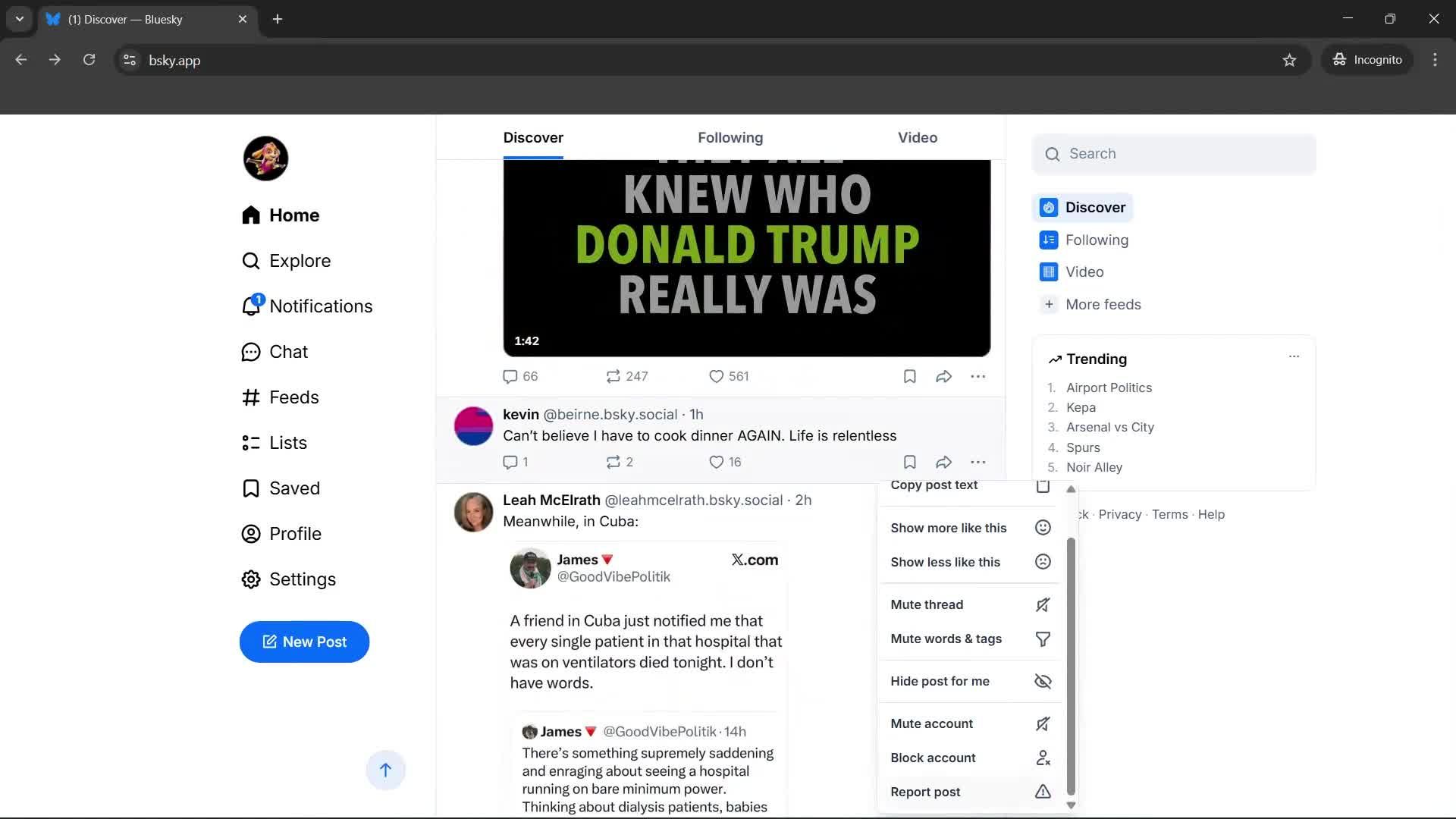Image resolution: width=1456 pixels, height=819 pixels.
Task: Bookmark the Donald Trump video post
Action: click(x=909, y=375)
